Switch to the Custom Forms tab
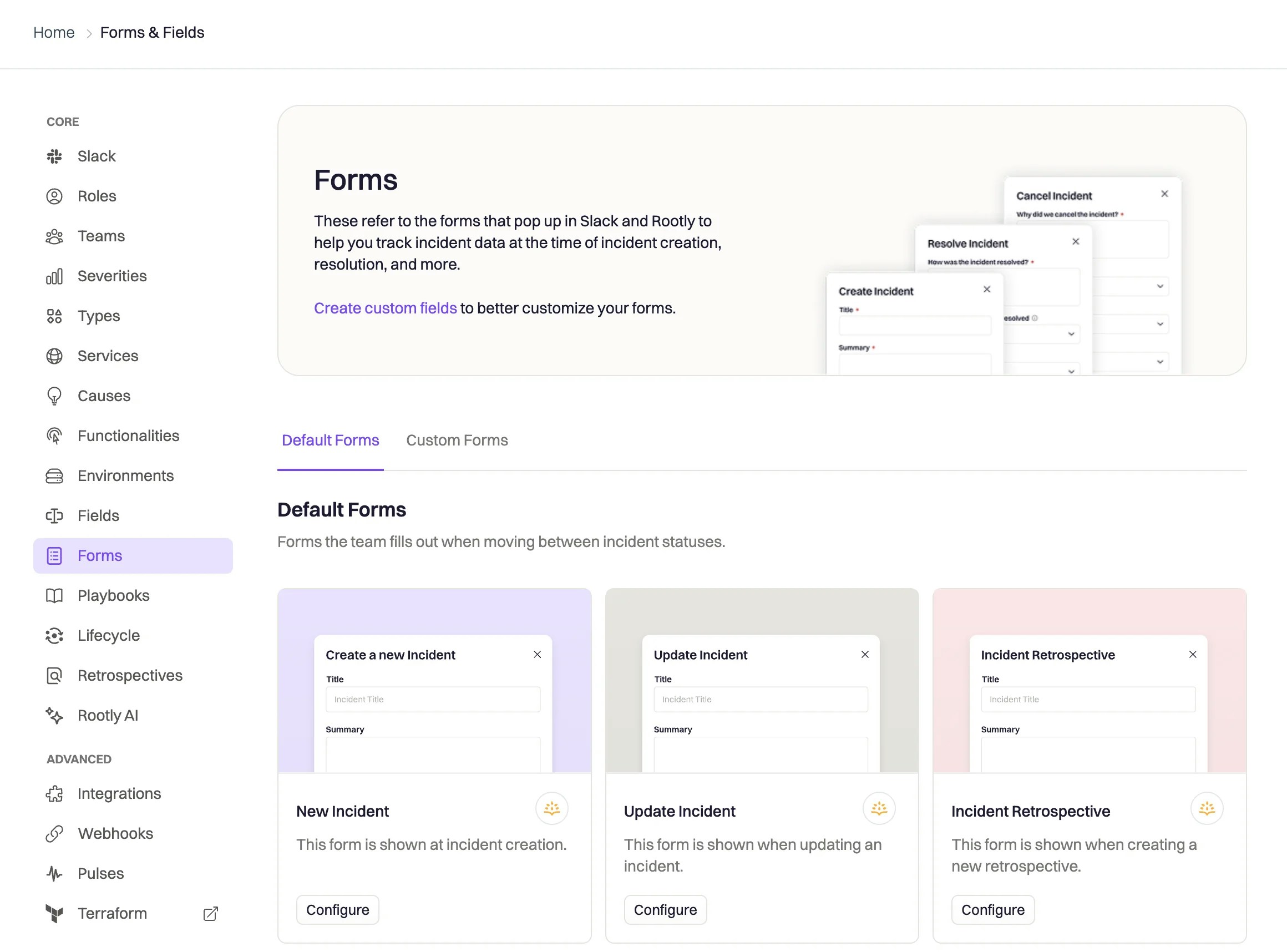Screen dimensions: 1287x952 click(x=458, y=440)
